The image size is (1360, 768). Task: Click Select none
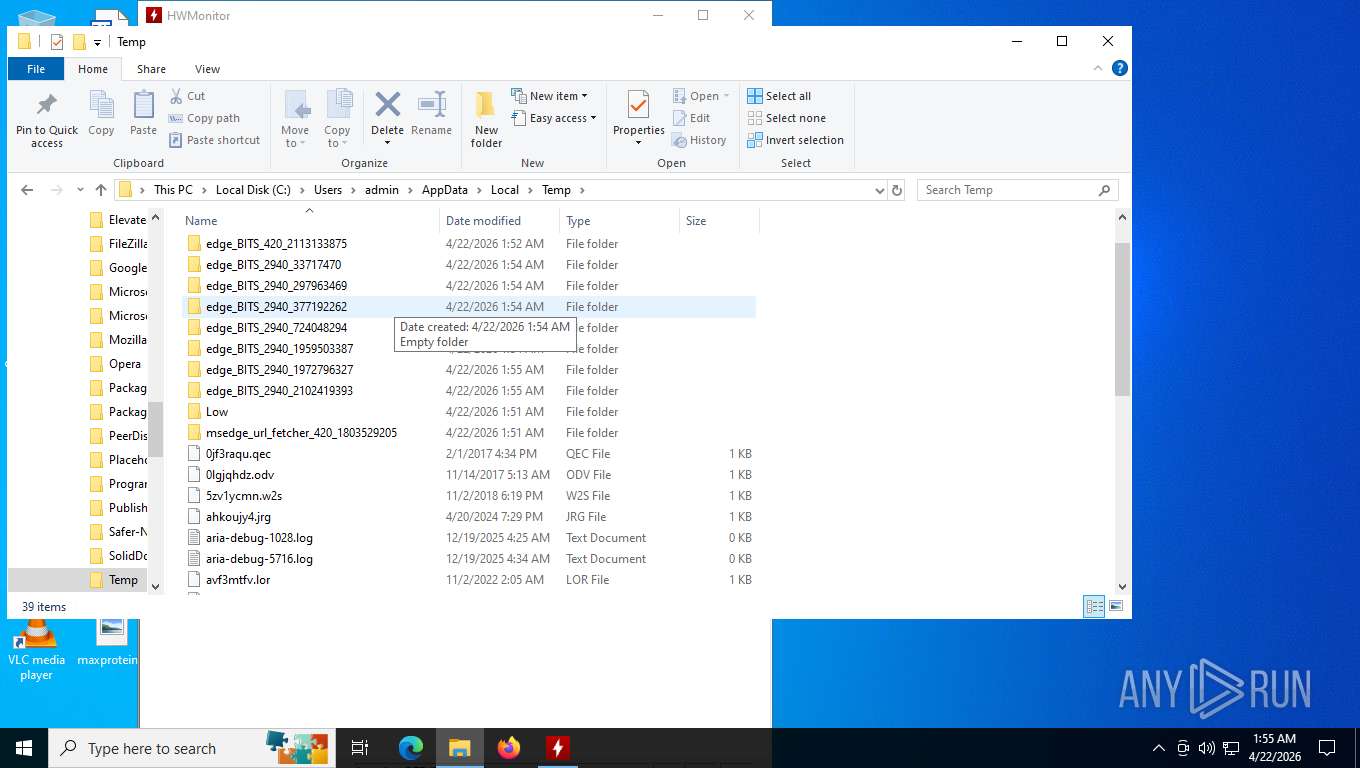(x=786, y=118)
